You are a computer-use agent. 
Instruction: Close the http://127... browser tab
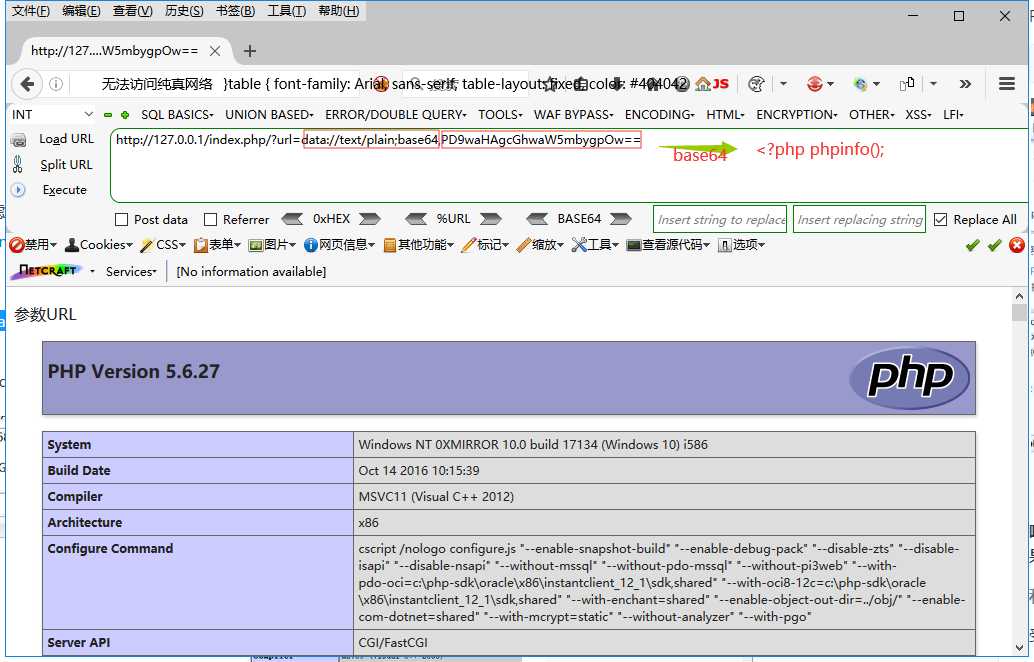tap(215, 51)
